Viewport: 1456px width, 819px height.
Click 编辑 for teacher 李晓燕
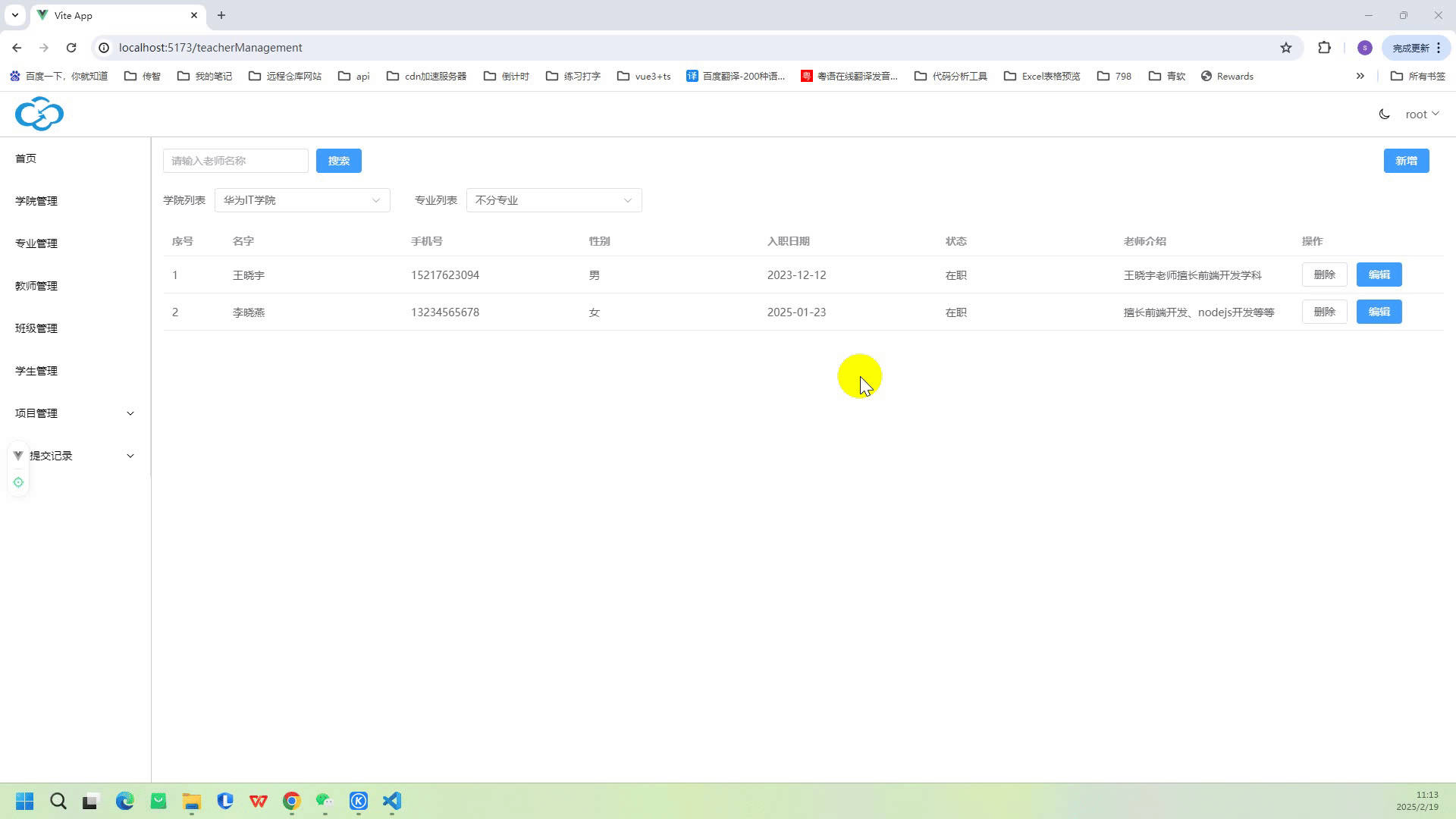pos(1379,312)
